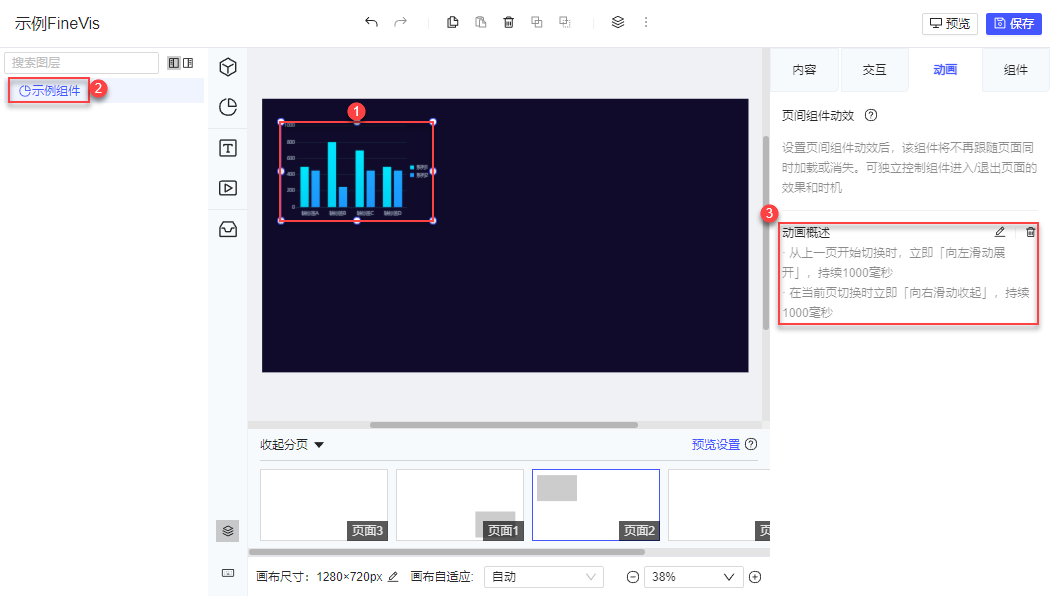Show help for 预览设置

751,444
